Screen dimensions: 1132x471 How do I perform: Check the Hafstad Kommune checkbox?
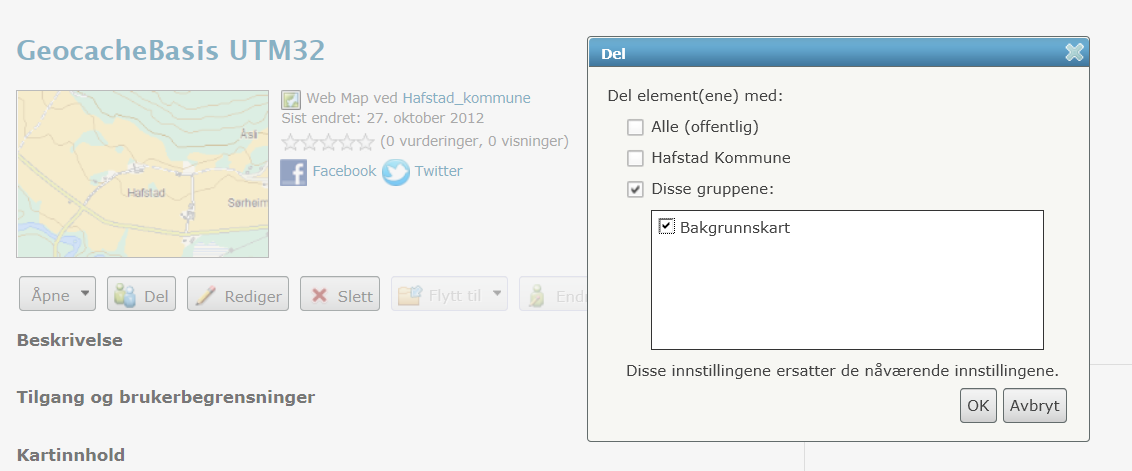[x=635, y=158]
